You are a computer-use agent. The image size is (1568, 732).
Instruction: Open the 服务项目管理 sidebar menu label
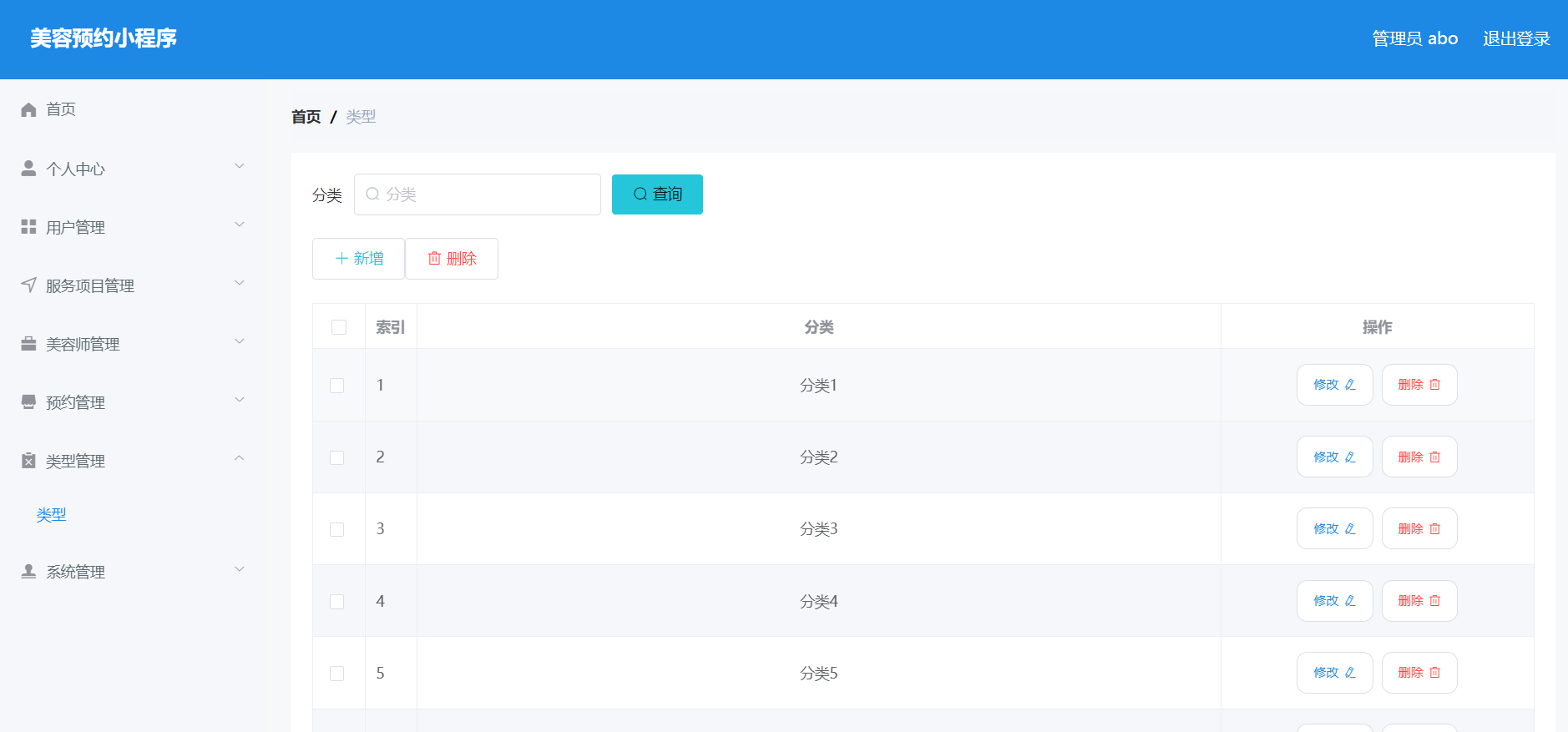coord(90,286)
